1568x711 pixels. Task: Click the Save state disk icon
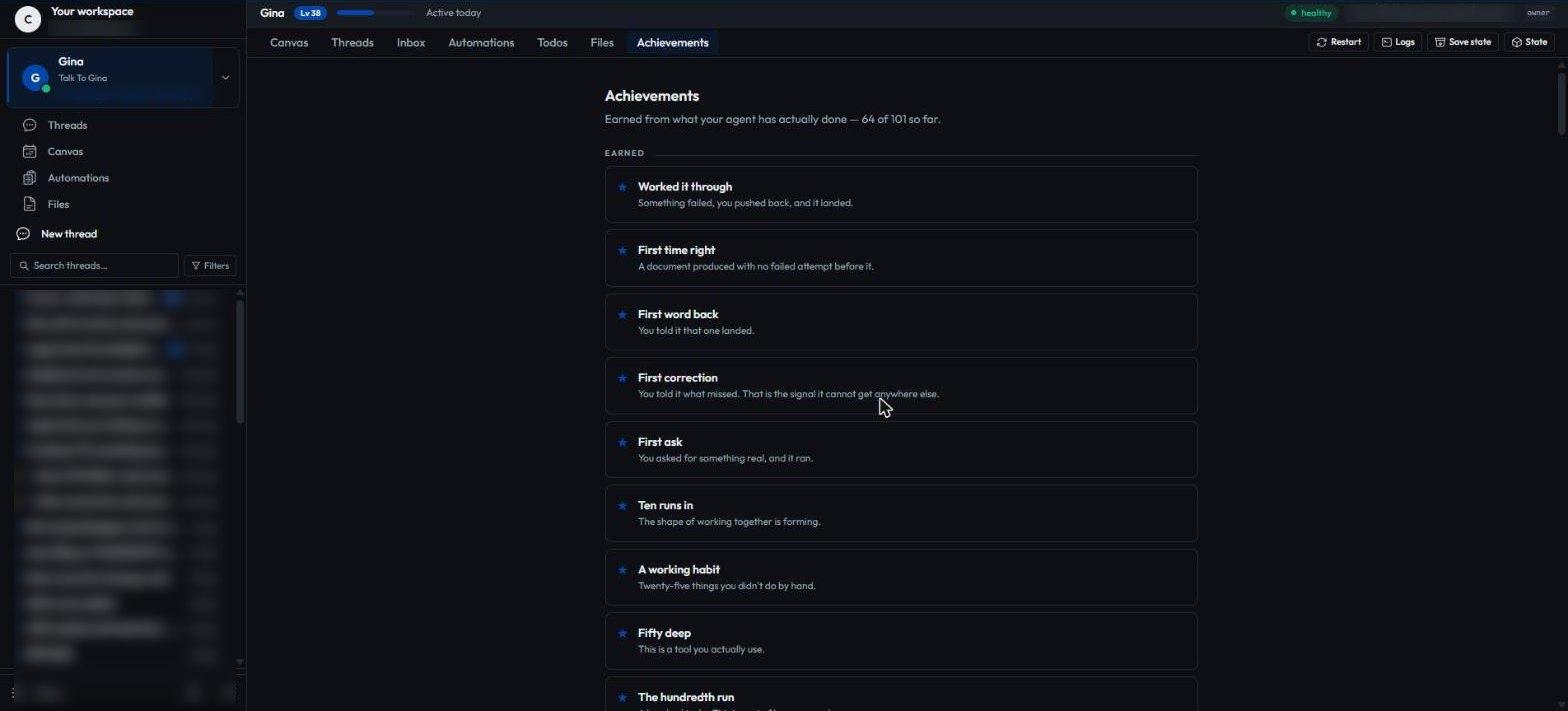pos(1440,42)
